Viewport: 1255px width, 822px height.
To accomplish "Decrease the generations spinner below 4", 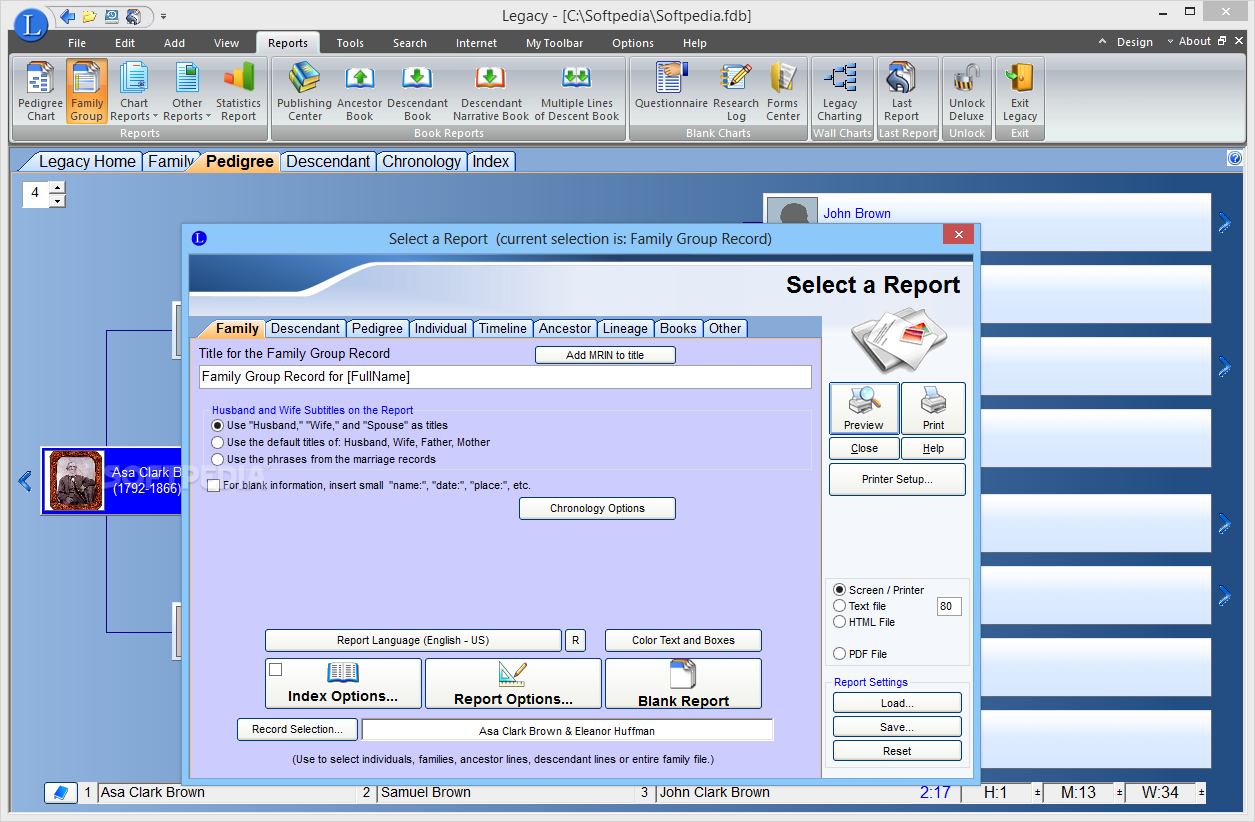I will tap(57, 201).
